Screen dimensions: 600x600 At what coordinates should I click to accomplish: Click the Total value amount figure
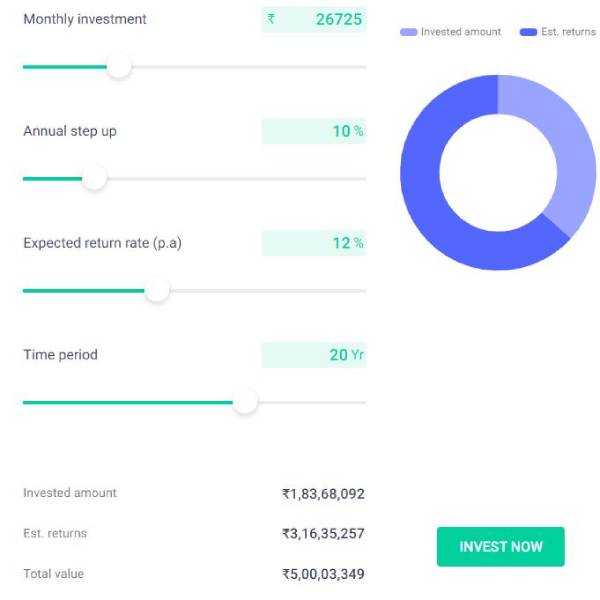point(323,575)
